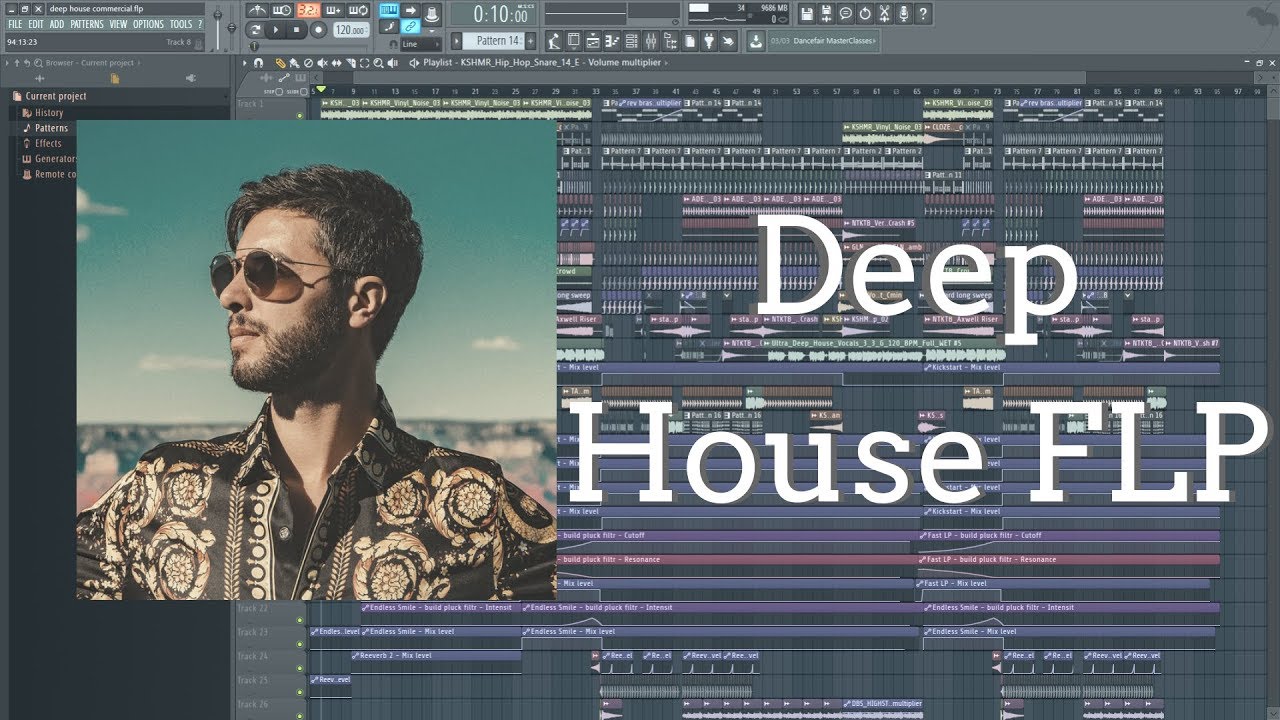Viewport: 1280px width, 720px height.
Task: Enable overdub blend recording button
Action: (x=333, y=10)
